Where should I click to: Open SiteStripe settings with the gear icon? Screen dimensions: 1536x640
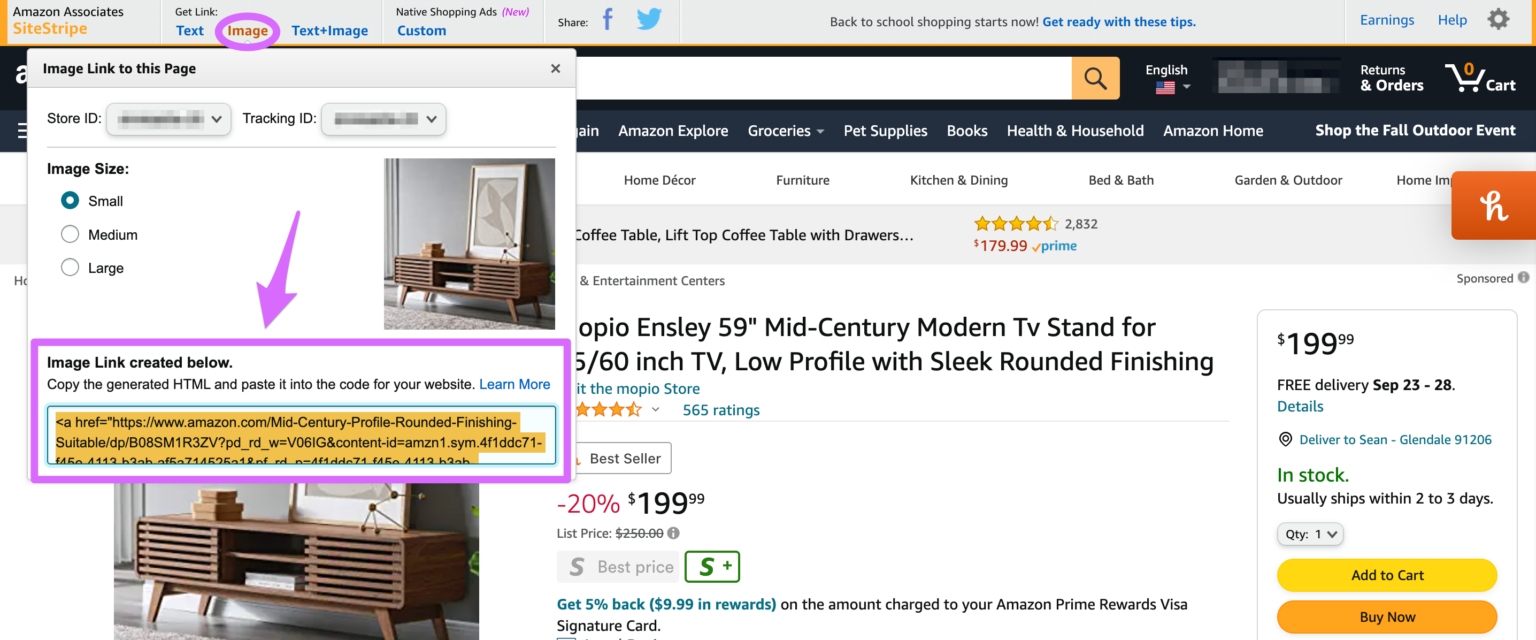tap(1498, 19)
